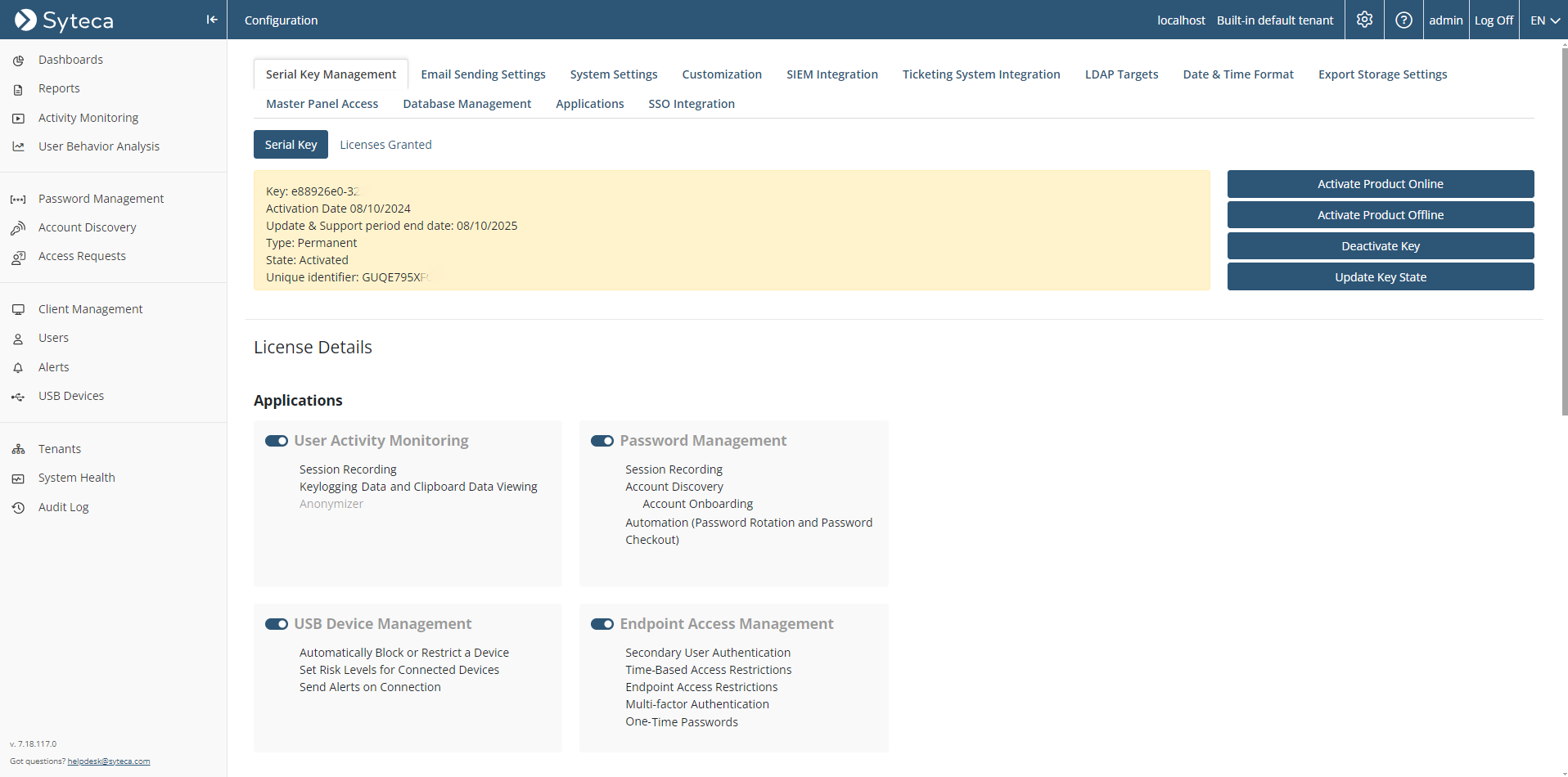Open Reports from the sidebar
This screenshot has width=1568, height=777.
pyautogui.click(x=59, y=88)
